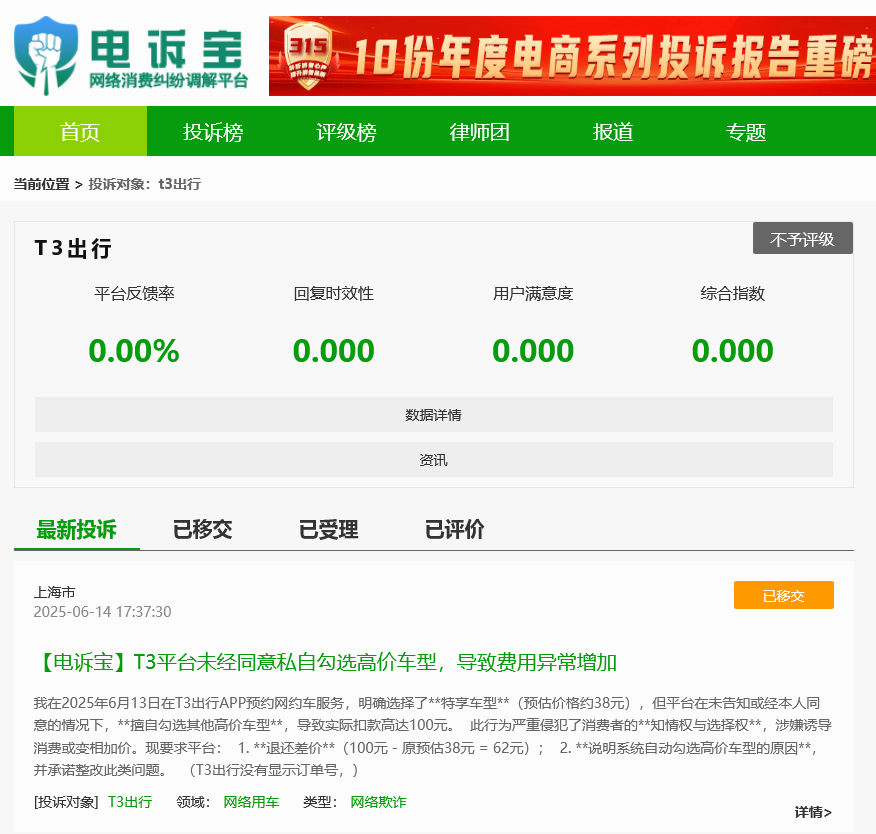
Task: Switch to the 已受理 tab
Action: (328, 530)
